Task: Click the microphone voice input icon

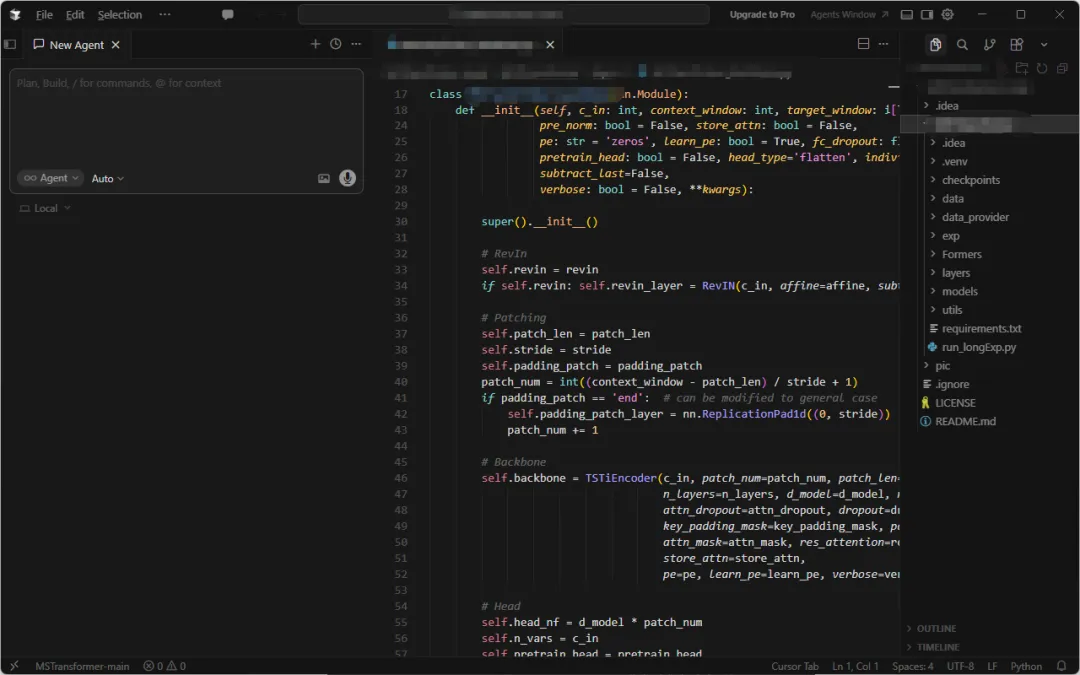Action: [x=347, y=178]
